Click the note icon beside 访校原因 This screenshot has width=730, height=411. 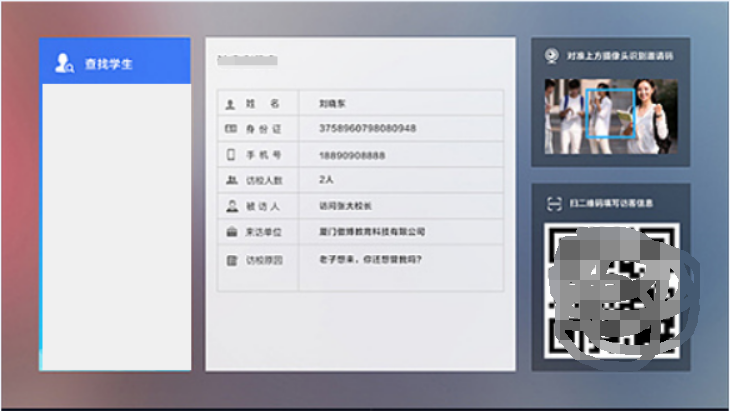[231, 260]
